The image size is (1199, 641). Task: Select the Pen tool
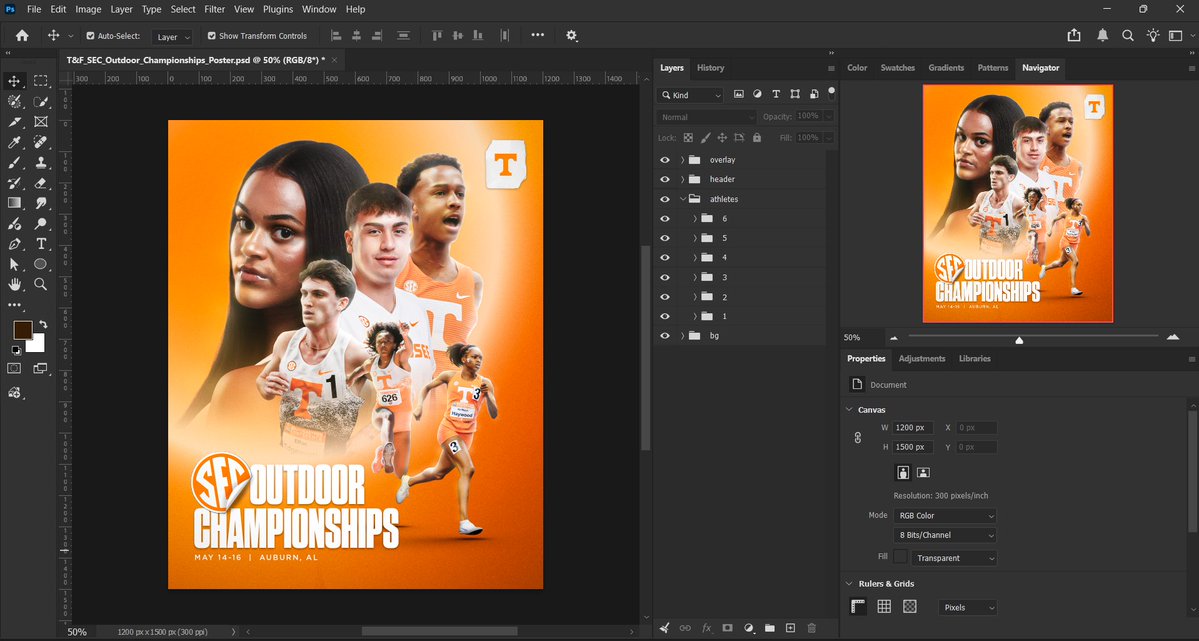[x=15, y=244]
